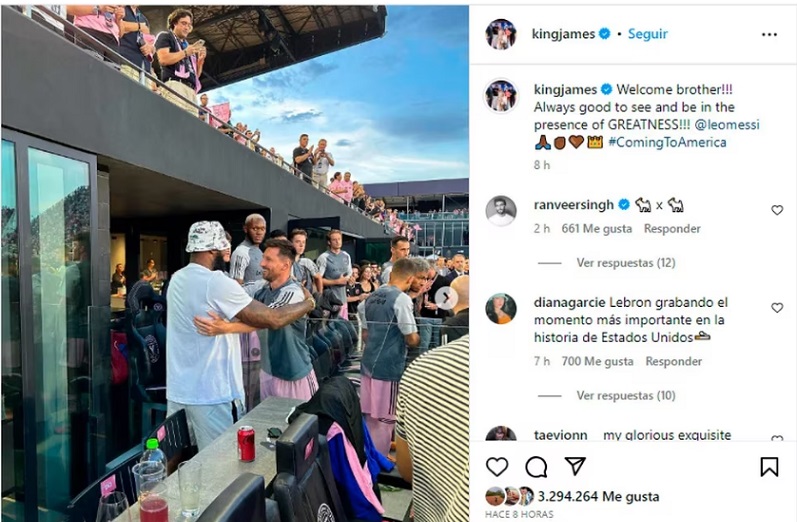Like the post with the heart icon
797x522 pixels.
(x=497, y=466)
